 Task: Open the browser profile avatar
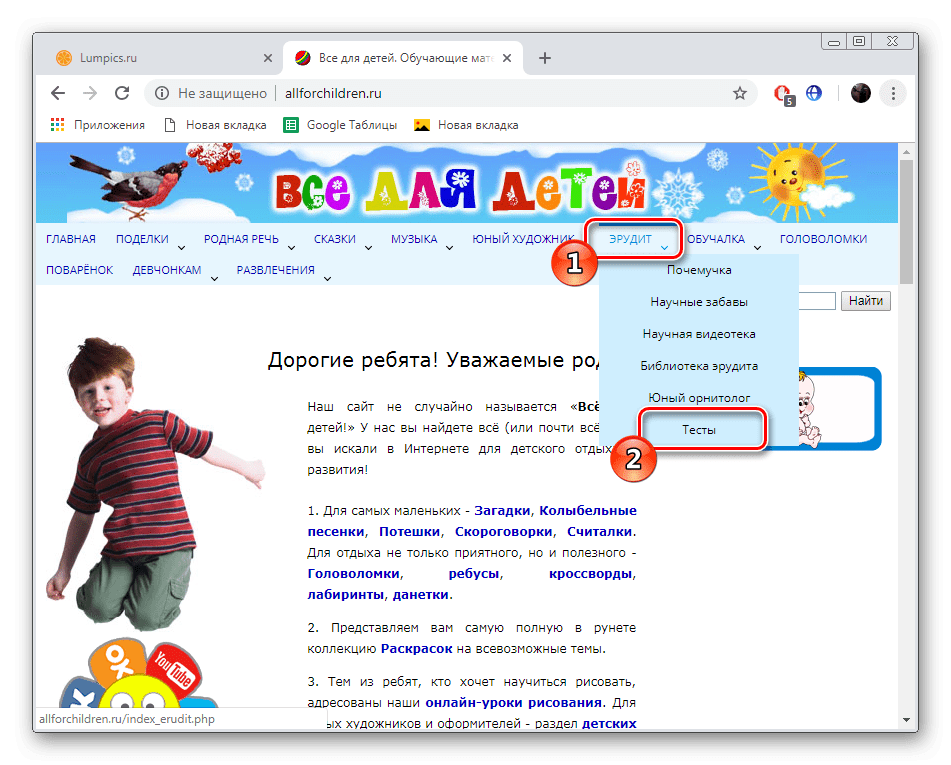point(861,92)
